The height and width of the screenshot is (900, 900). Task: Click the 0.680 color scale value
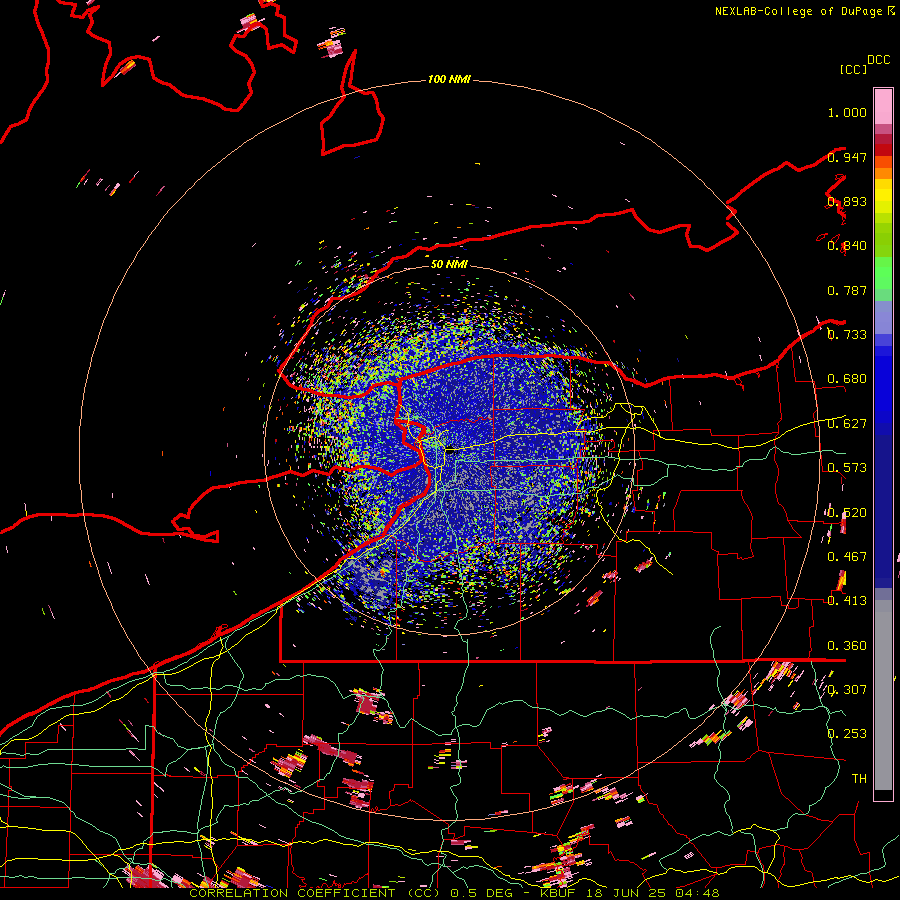tap(847, 379)
